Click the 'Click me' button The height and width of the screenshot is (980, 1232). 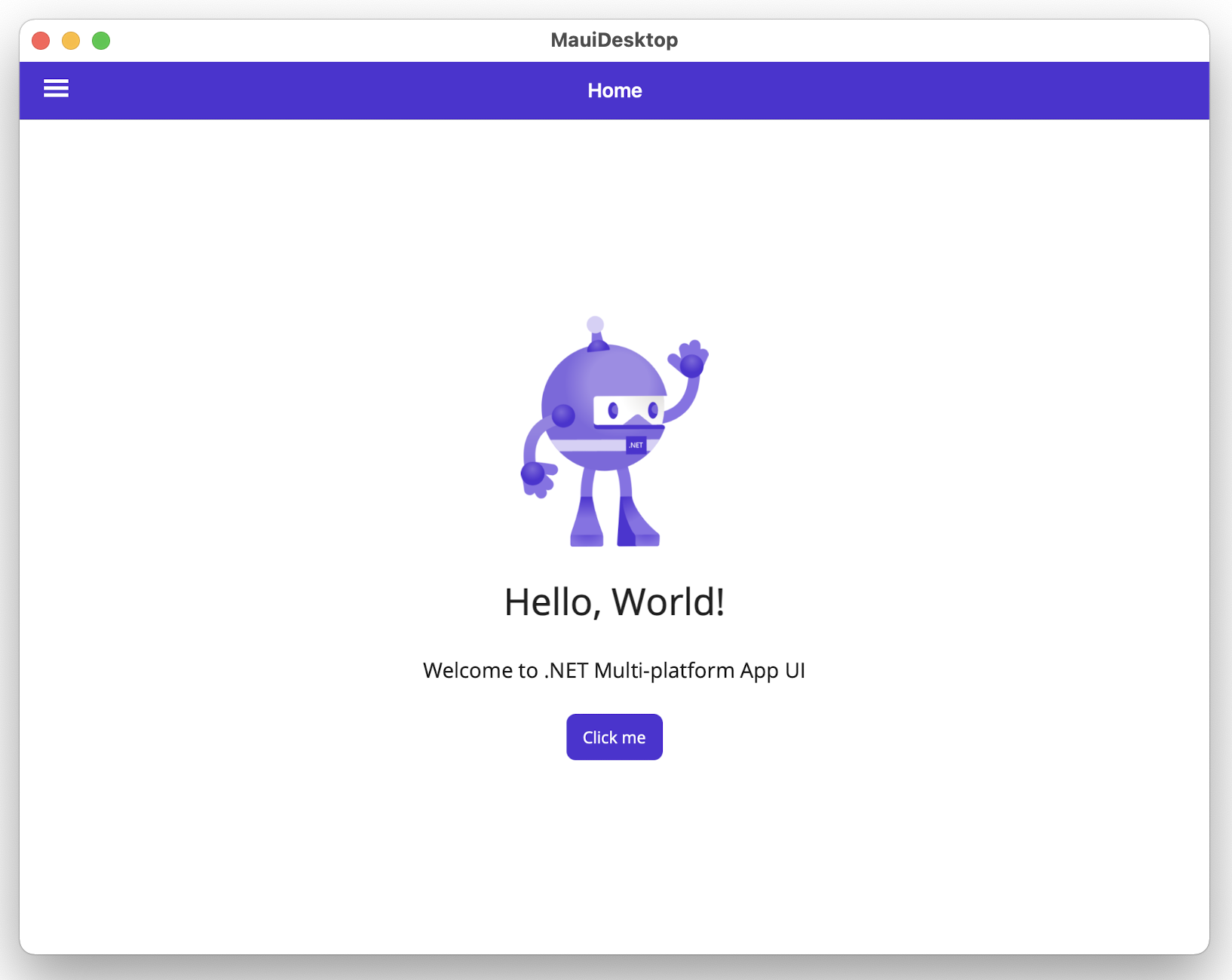point(614,737)
